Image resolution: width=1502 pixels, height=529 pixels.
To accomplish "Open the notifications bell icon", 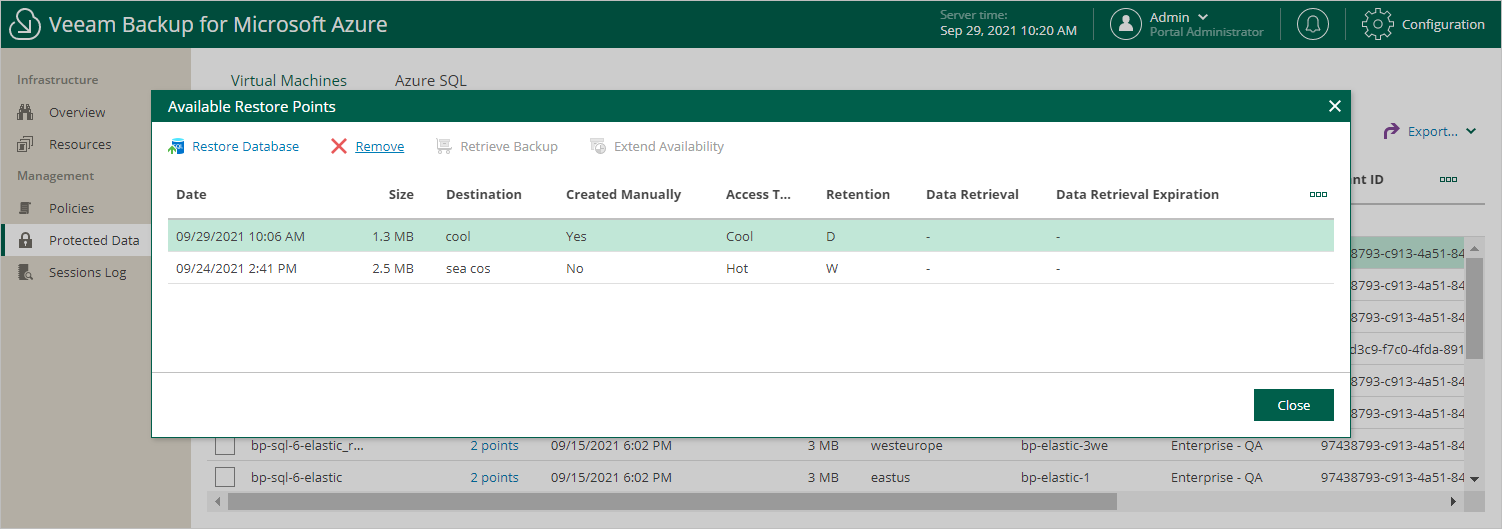I will 1313,24.
